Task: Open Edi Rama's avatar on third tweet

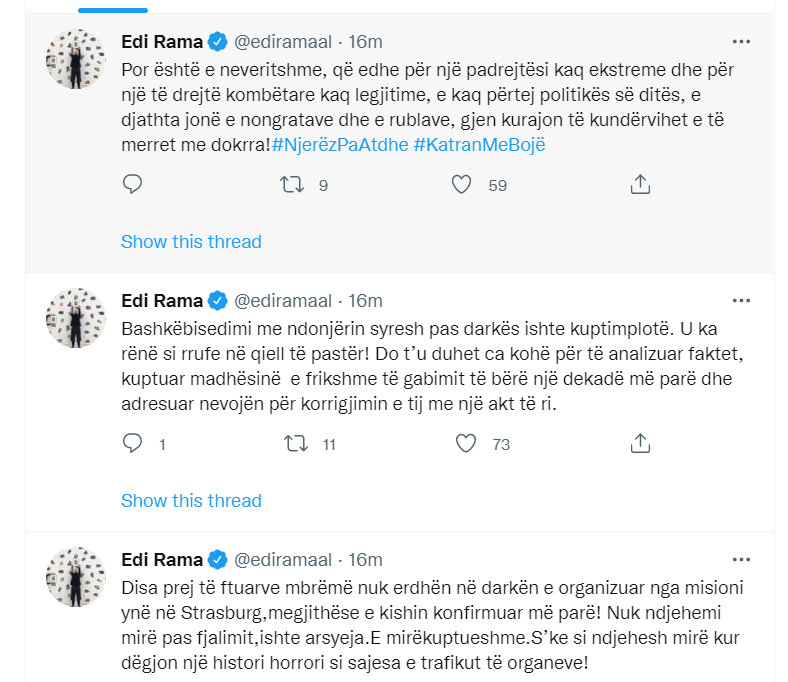Action: tap(76, 576)
